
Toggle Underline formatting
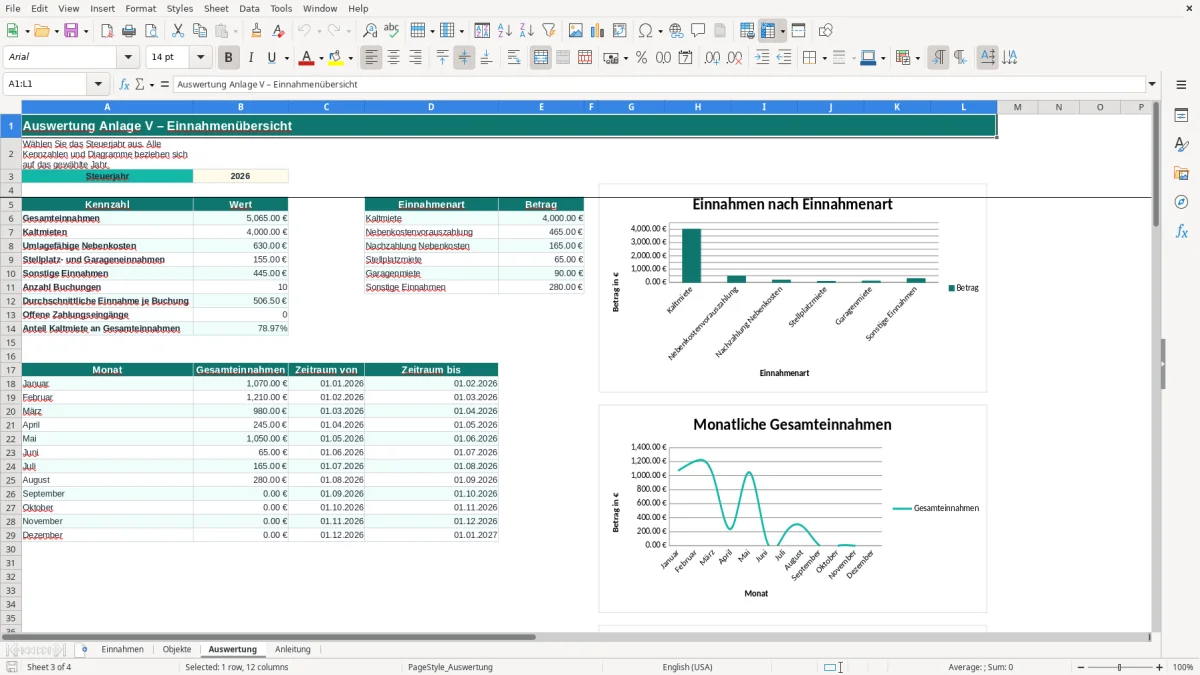271,58
